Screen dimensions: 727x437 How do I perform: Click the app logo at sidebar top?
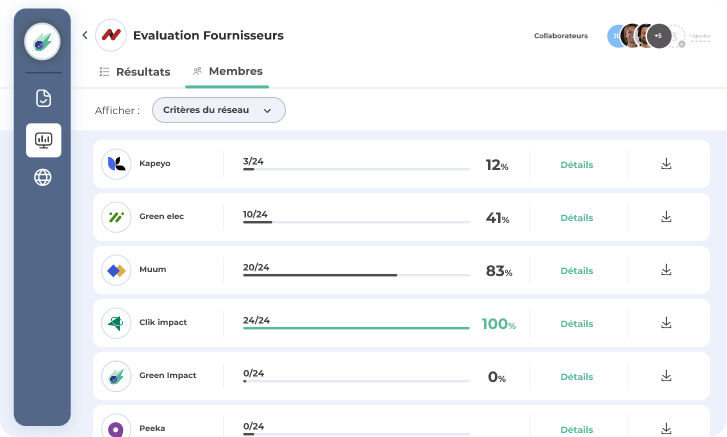[x=43, y=40]
